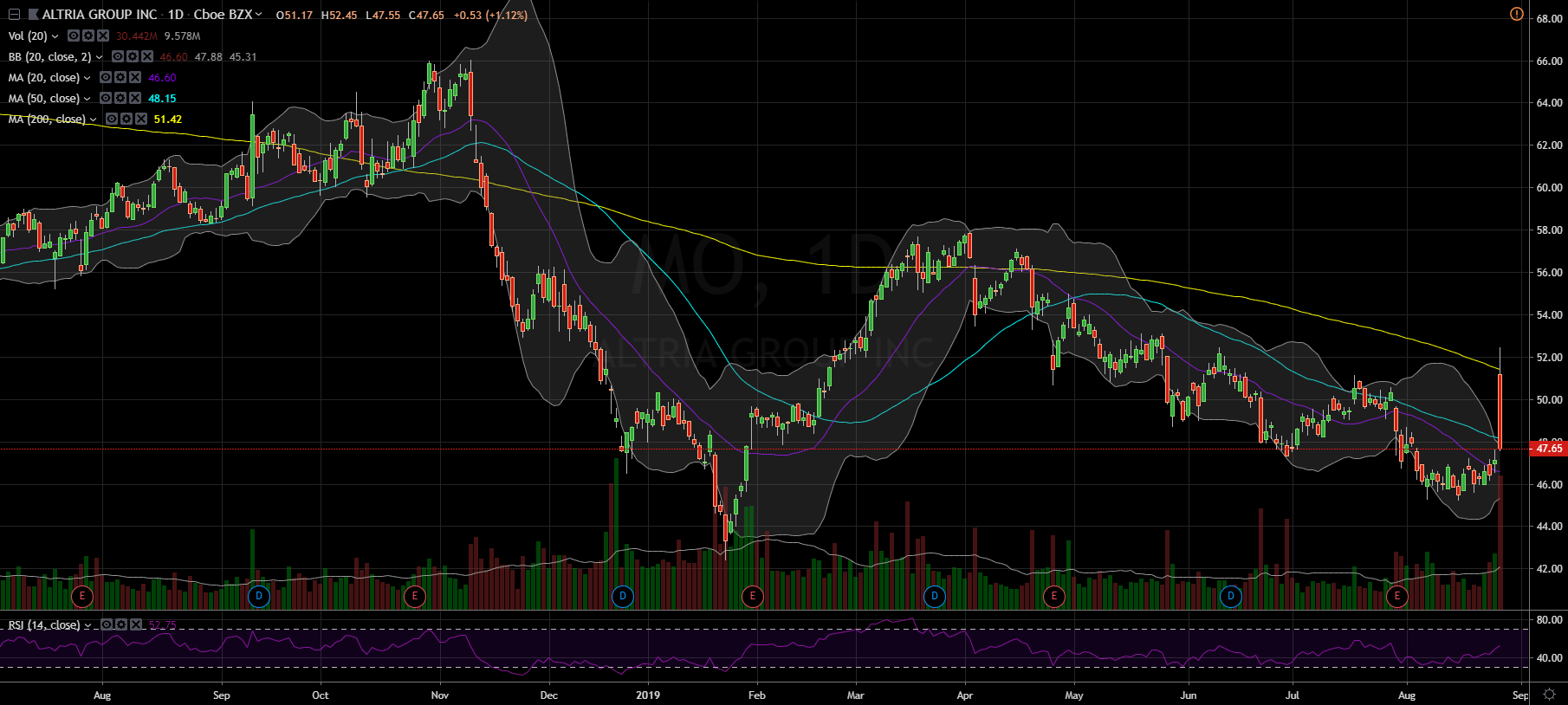This screenshot has height=705, width=1568.
Task: Click the ALTRIA GROUP INC symbol title
Action: [x=100, y=15]
